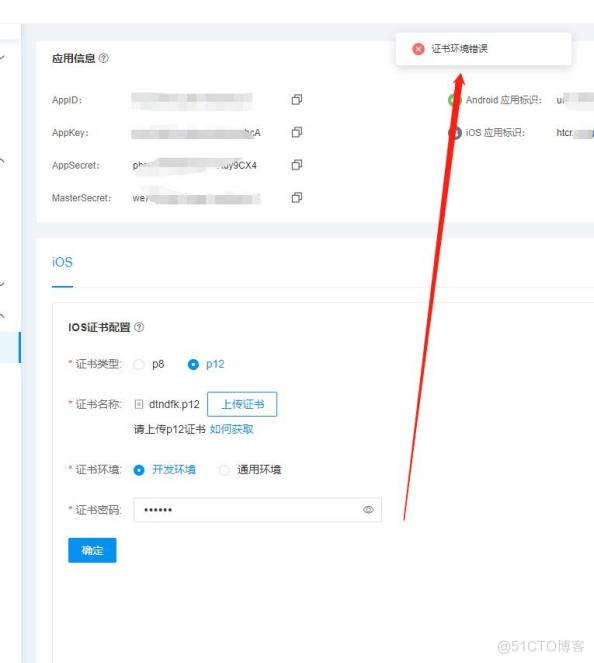Click the iOS app identifier icon
The height and width of the screenshot is (663, 594).
pyautogui.click(x=454, y=133)
